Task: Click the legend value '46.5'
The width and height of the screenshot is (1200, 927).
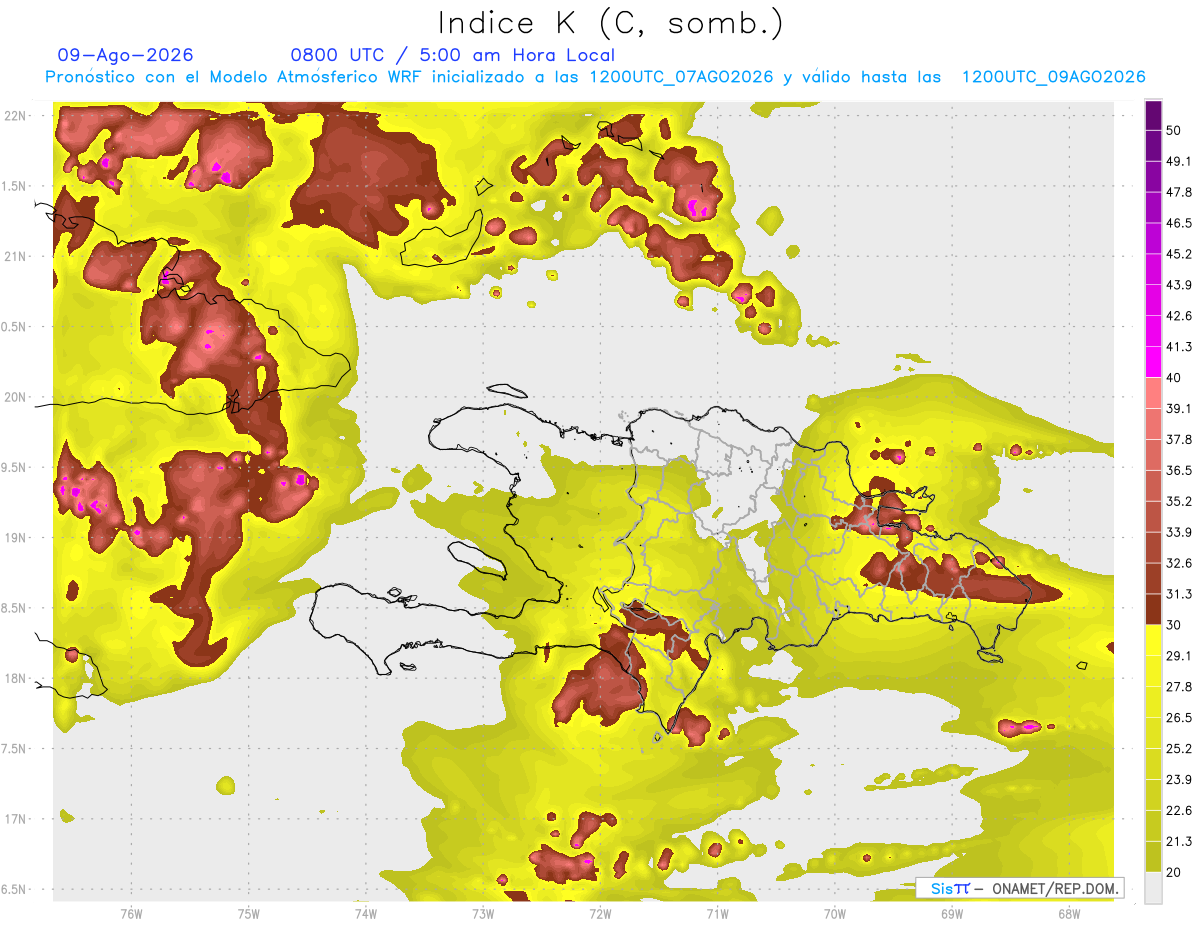Action: [x=1179, y=223]
